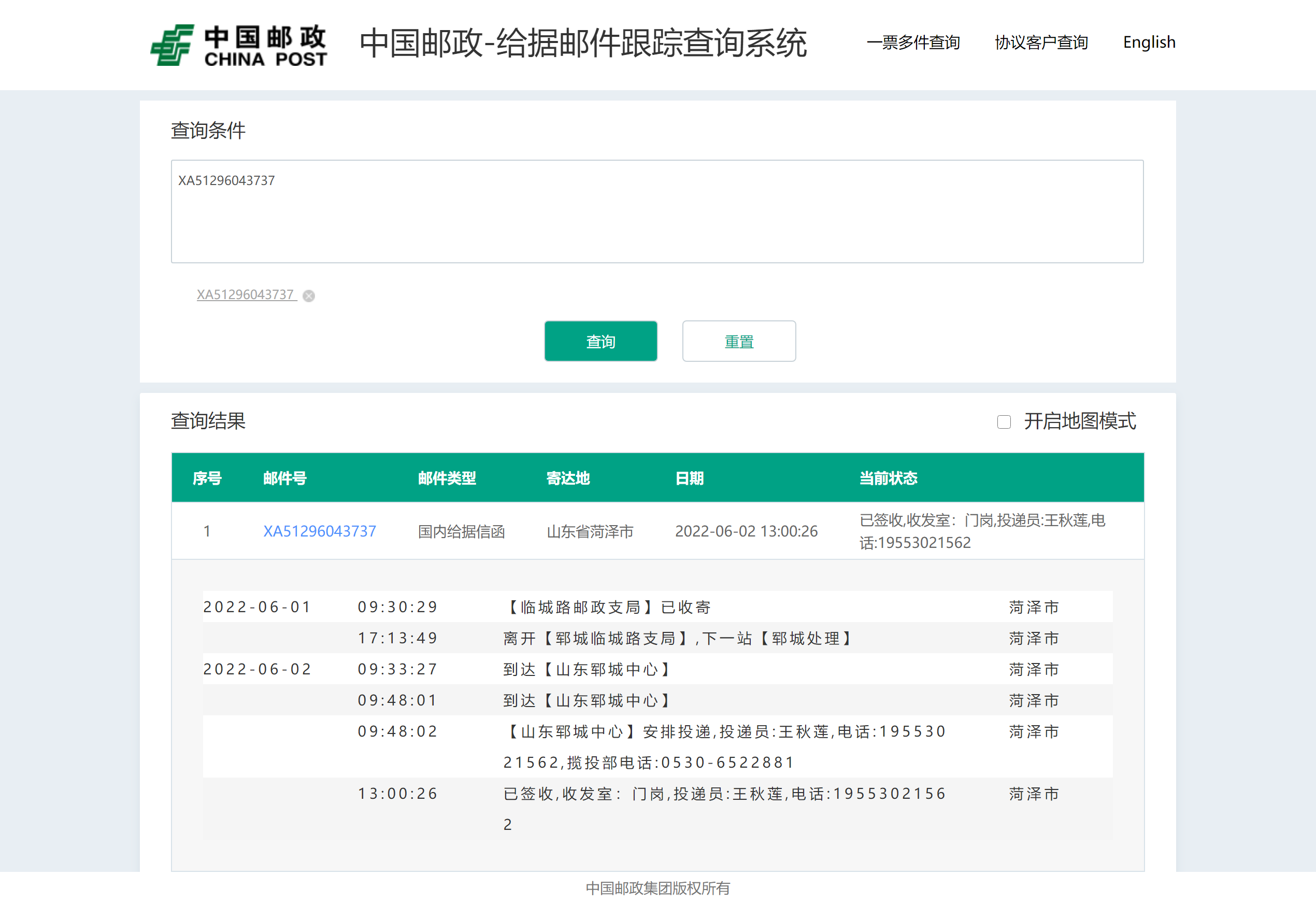Click the underlined XA51296043737 tag below the input
1316x903 pixels.
tap(246, 294)
